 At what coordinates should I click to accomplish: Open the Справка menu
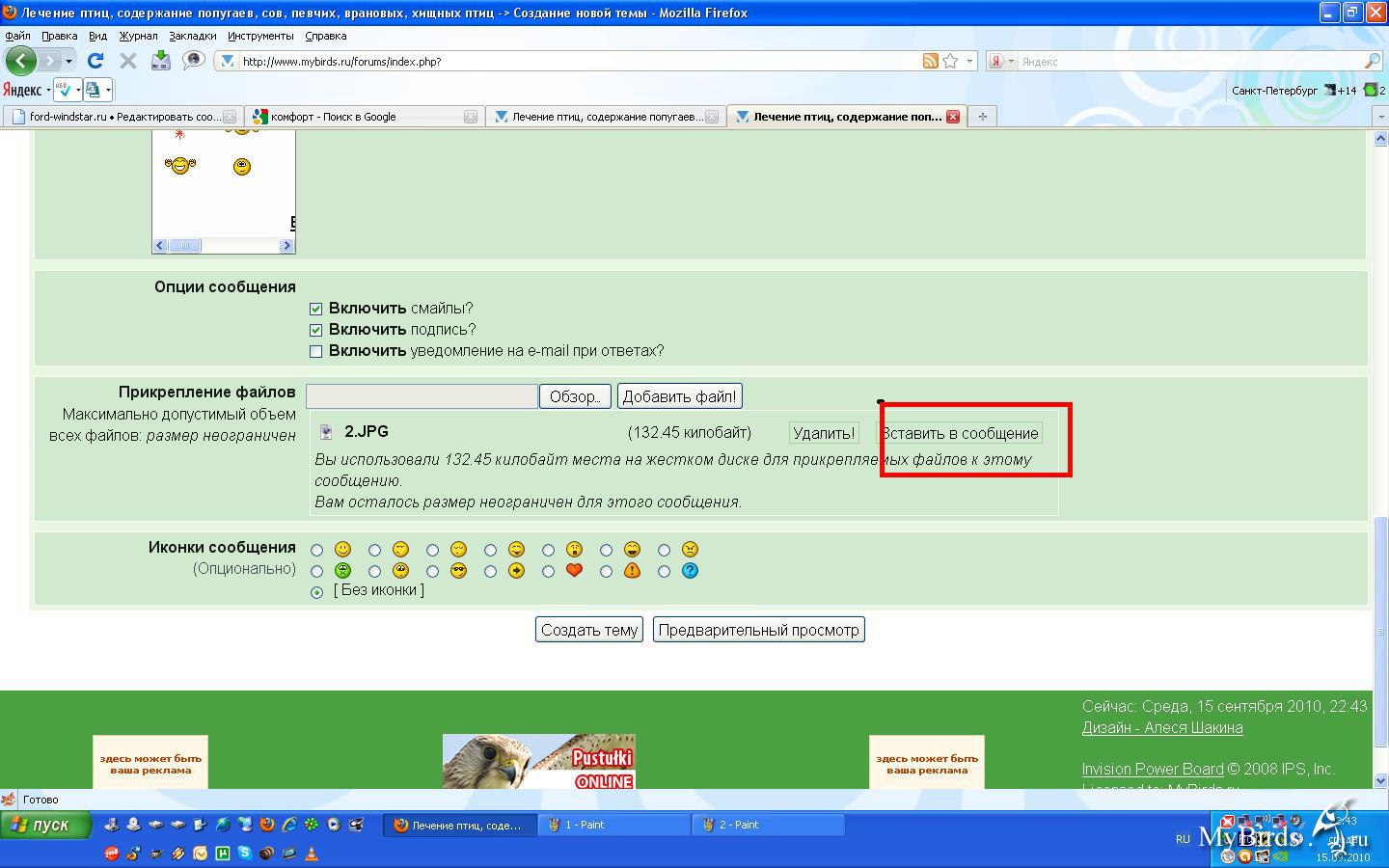pyautogui.click(x=325, y=36)
